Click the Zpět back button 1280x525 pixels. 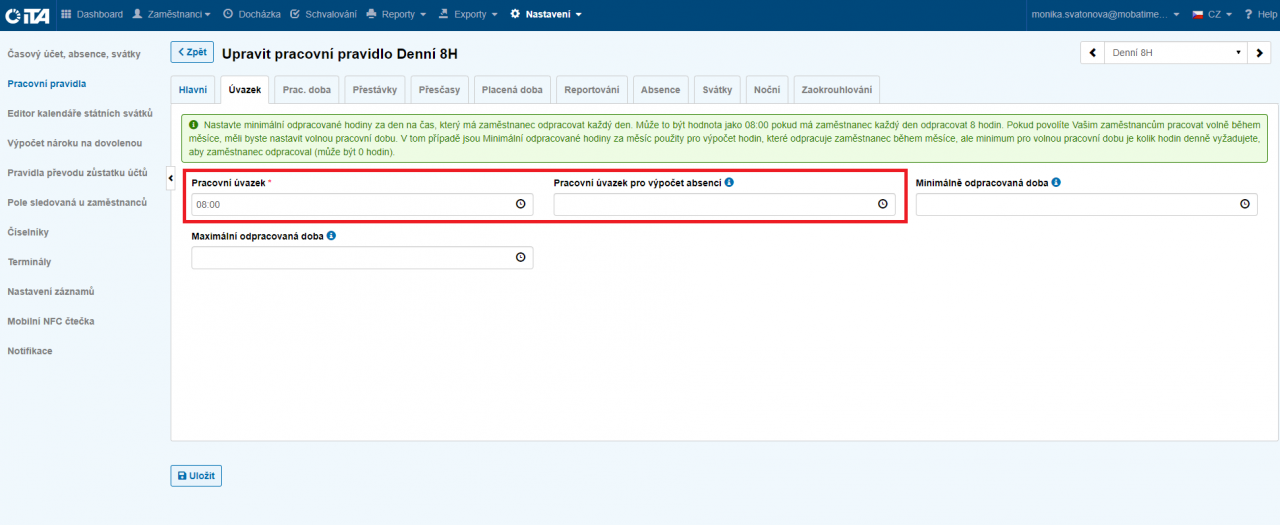(x=192, y=53)
